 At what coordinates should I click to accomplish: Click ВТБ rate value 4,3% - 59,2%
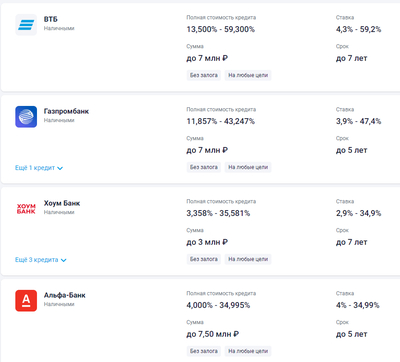[x=358, y=29]
